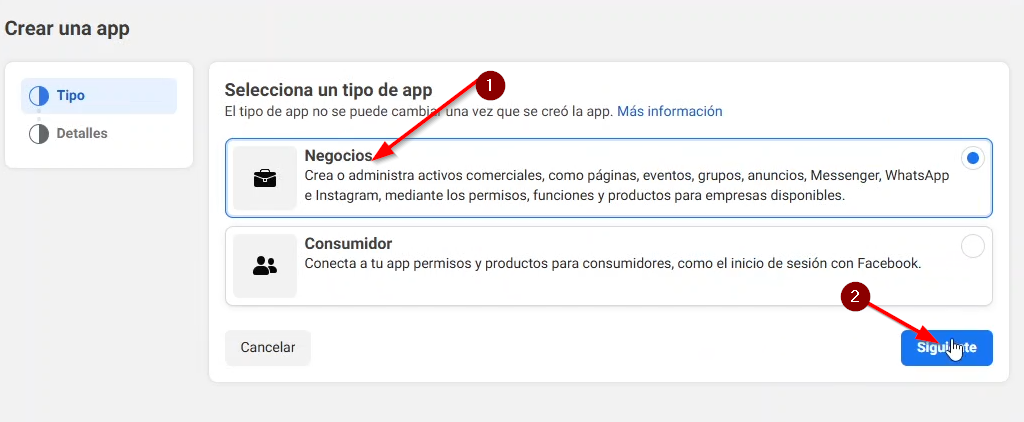1024x422 pixels.
Task: Click the 'Selecciona un tipo de app' heading
Action: (328, 89)
